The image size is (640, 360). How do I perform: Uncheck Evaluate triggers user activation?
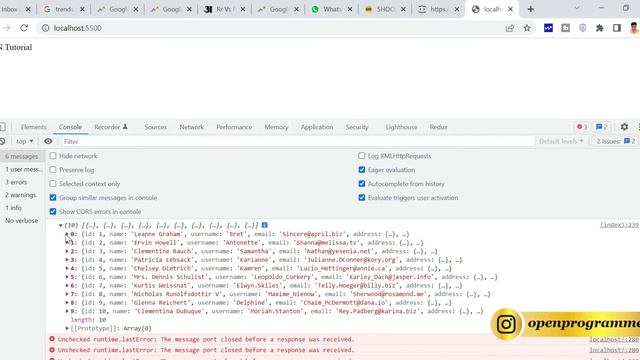[362, 198]
